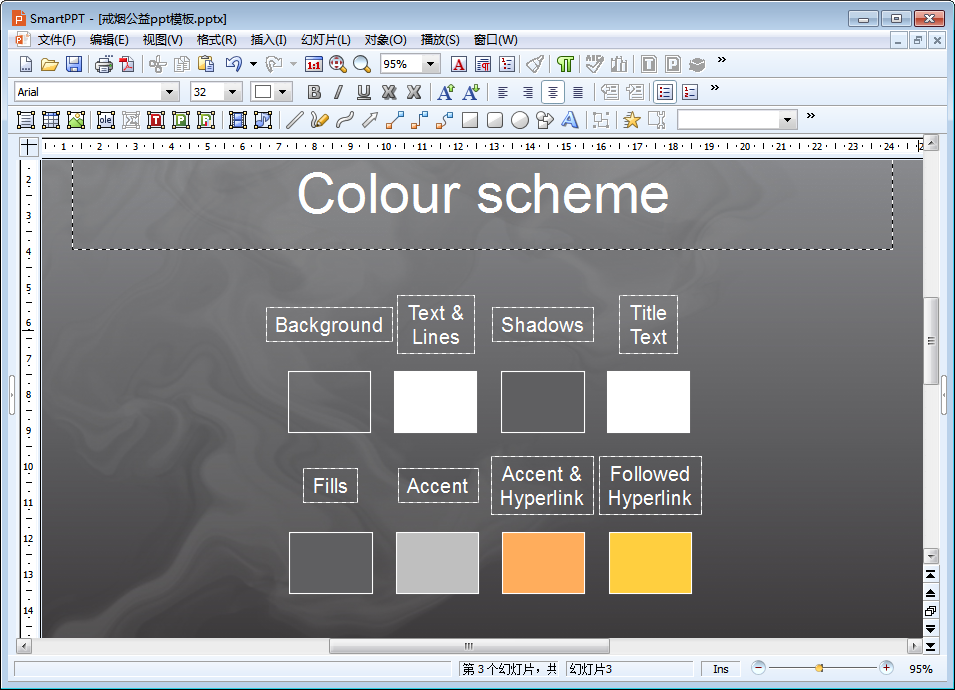Select the Arrow drawing tool
This screenshot has width=955, height=690.
click(370, 120)
